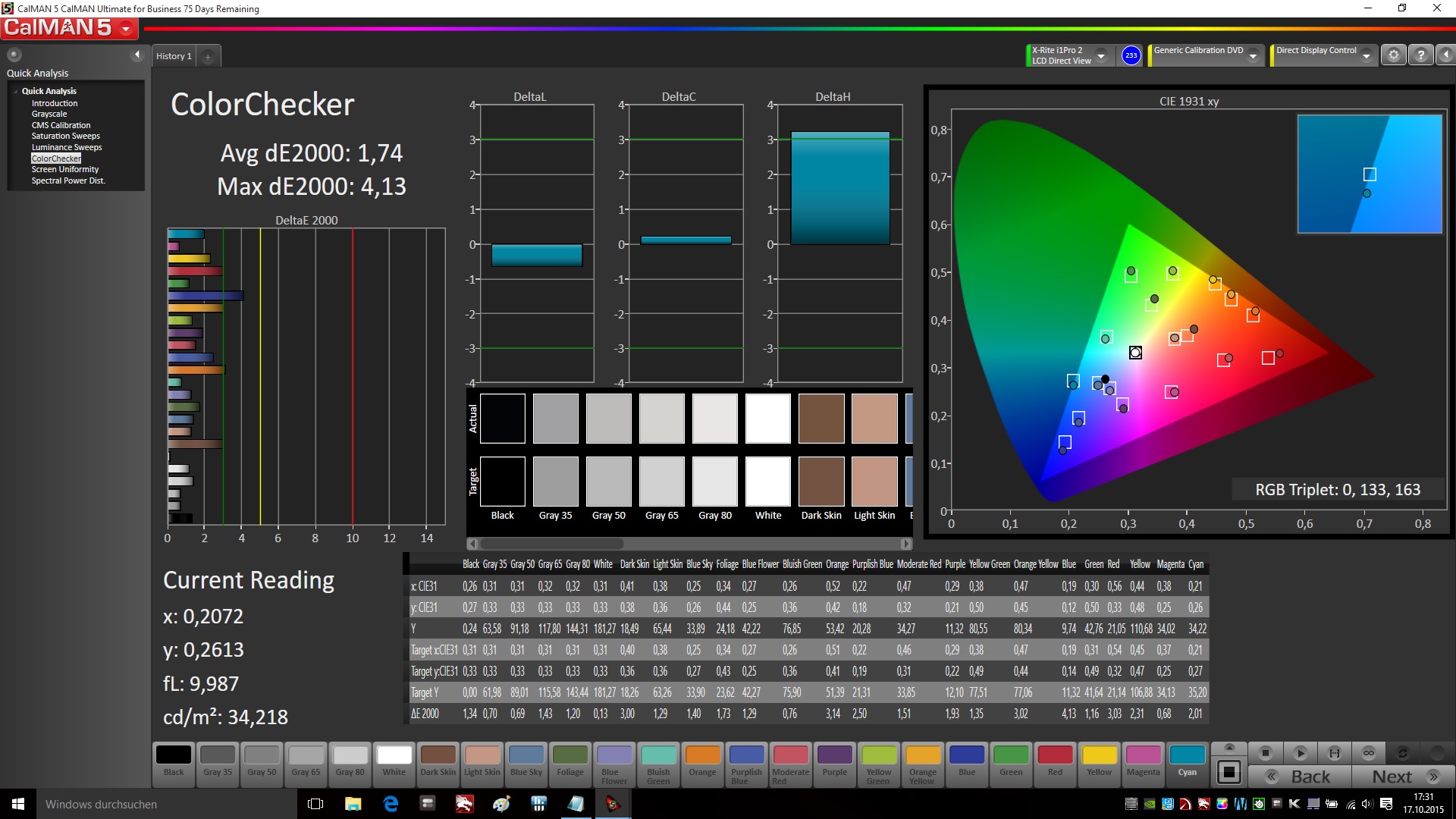Expand X-Rite i1Pro 2 meter dropdown
The image size is (1456, 819).
[1101, 56]
